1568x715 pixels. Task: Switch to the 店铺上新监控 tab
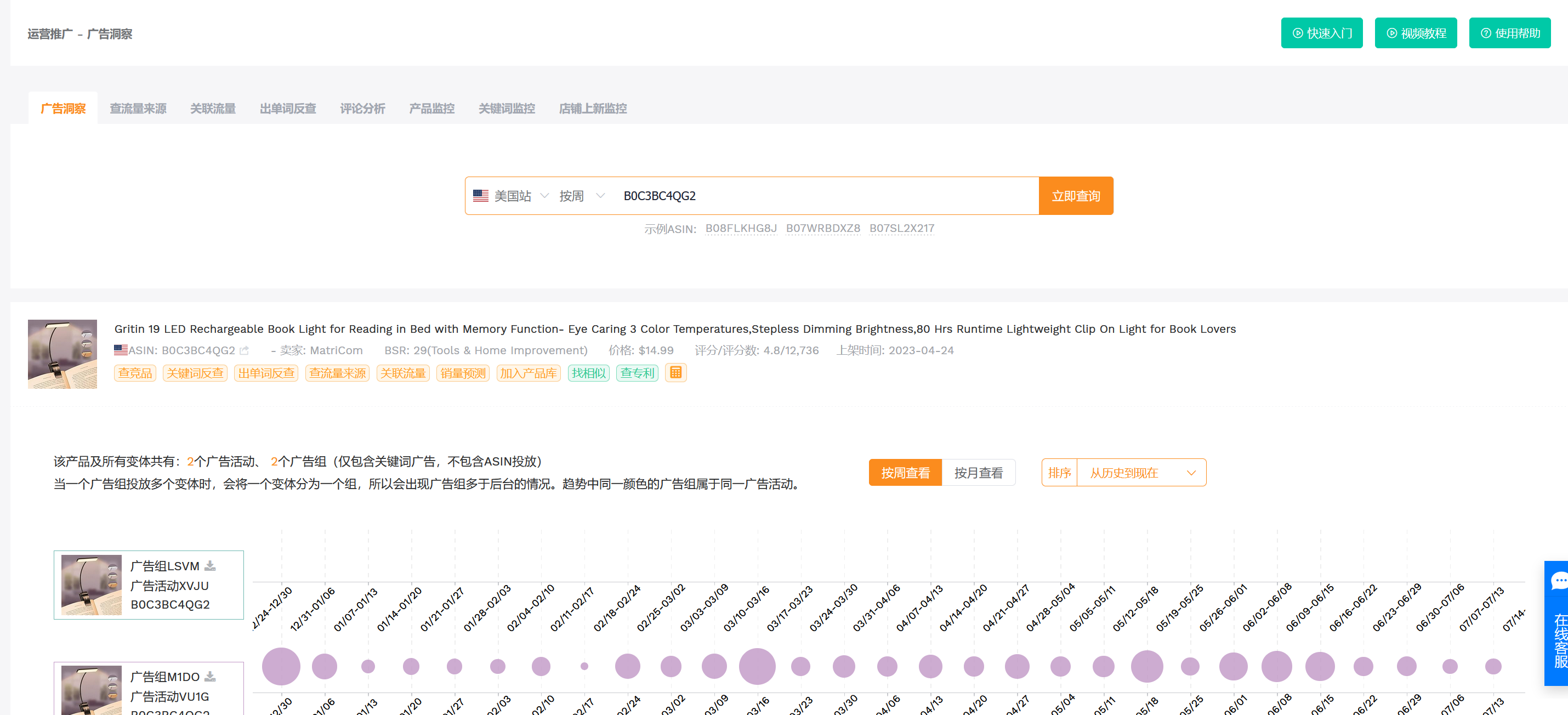pos(592,109)
